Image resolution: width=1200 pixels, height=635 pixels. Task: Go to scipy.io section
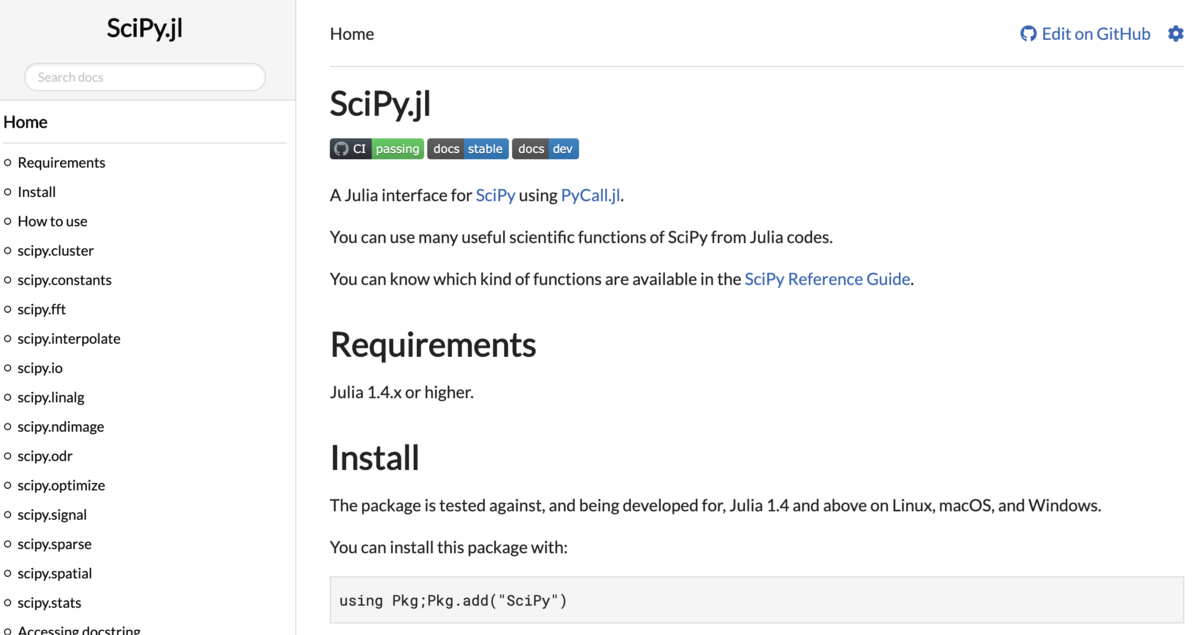coord(40,367)
